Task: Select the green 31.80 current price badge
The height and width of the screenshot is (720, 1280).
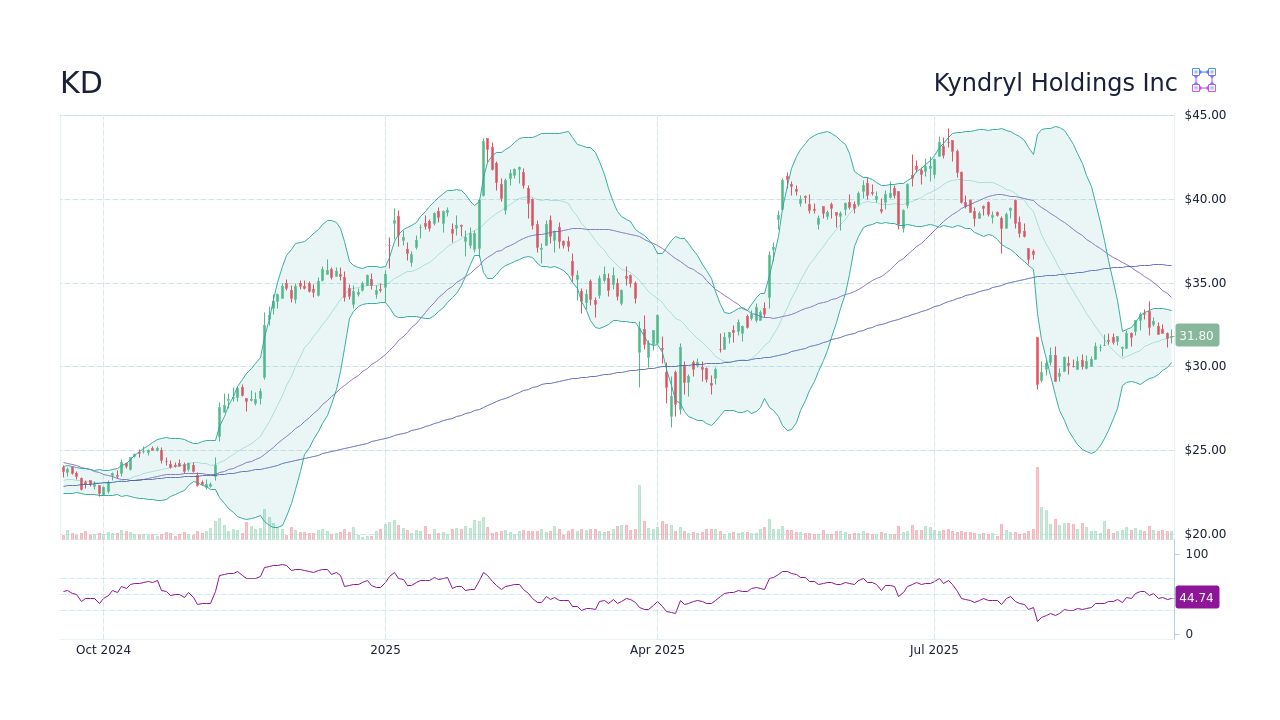Action: pos(1196,335)
